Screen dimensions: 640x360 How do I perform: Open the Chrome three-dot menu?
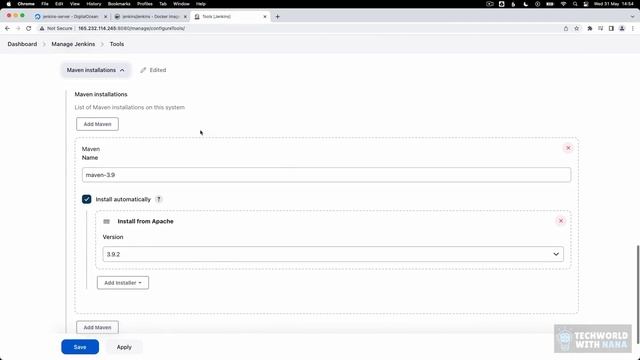click(x=633, y=28)
